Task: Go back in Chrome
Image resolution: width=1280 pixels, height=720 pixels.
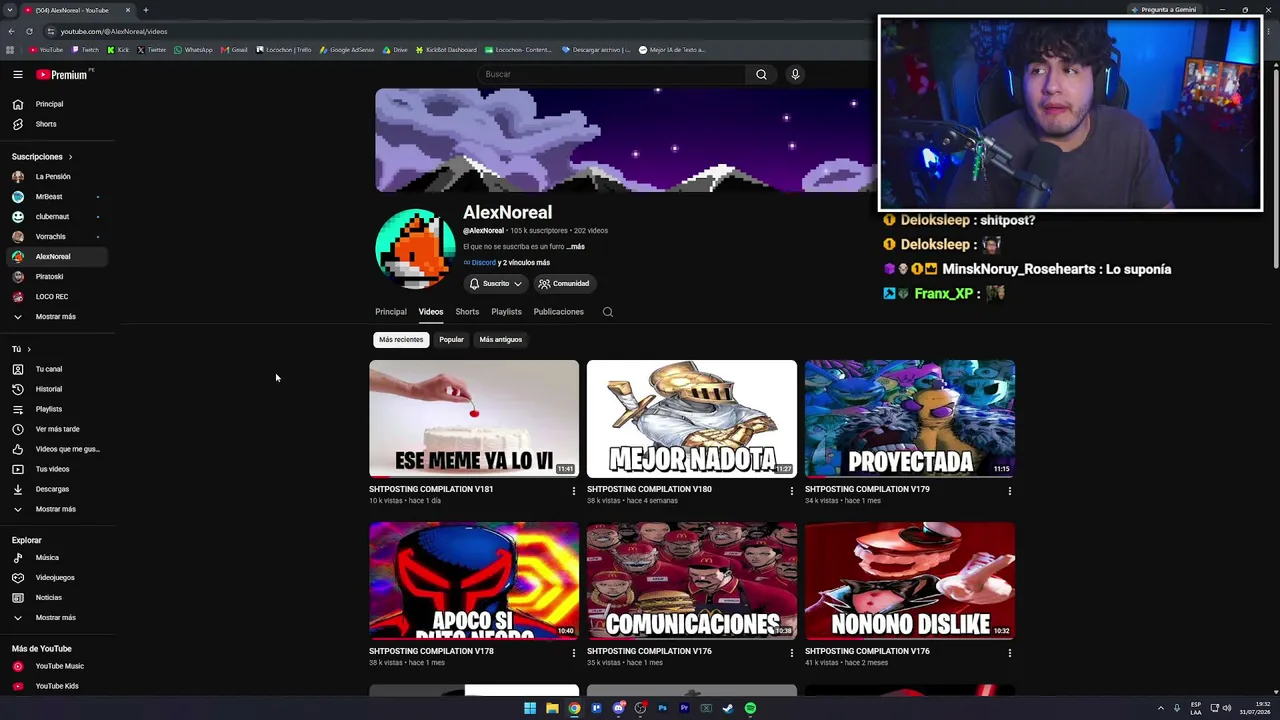Action: click(11, 31)
